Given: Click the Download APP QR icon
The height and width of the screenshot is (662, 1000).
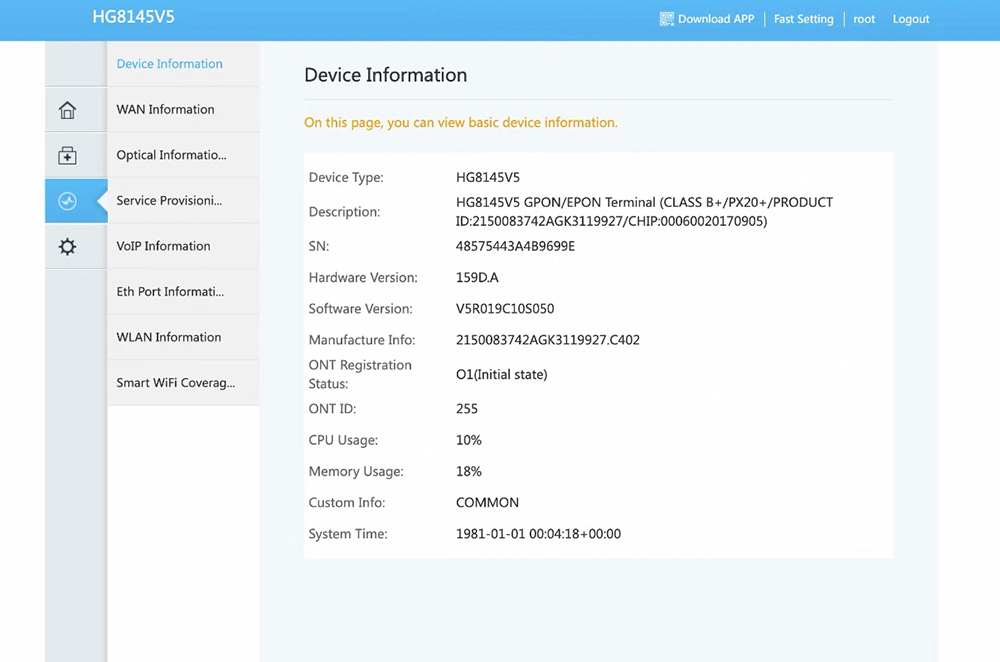Looking at the screenshot, I should (x=666, y=19).
